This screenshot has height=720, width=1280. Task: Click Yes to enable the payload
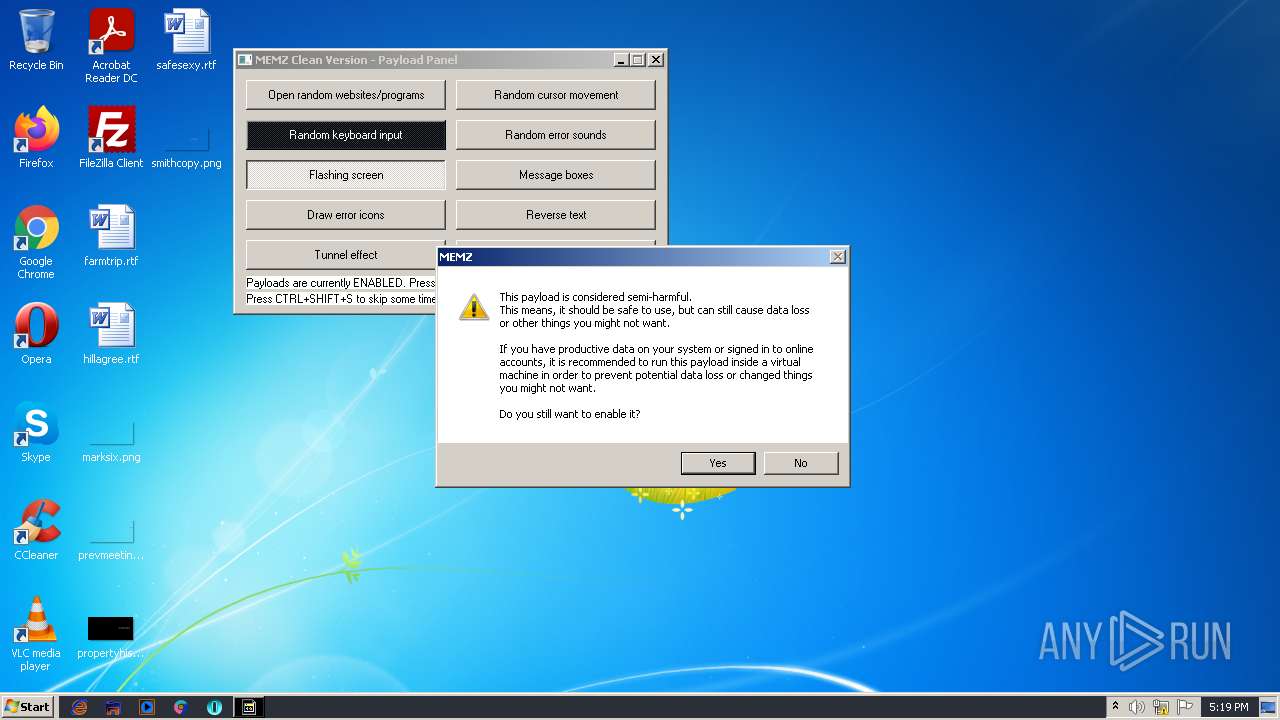718,463
